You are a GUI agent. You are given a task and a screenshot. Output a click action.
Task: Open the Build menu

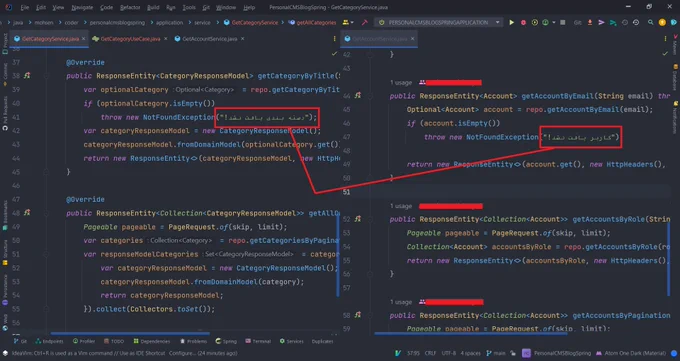[153, 7]
